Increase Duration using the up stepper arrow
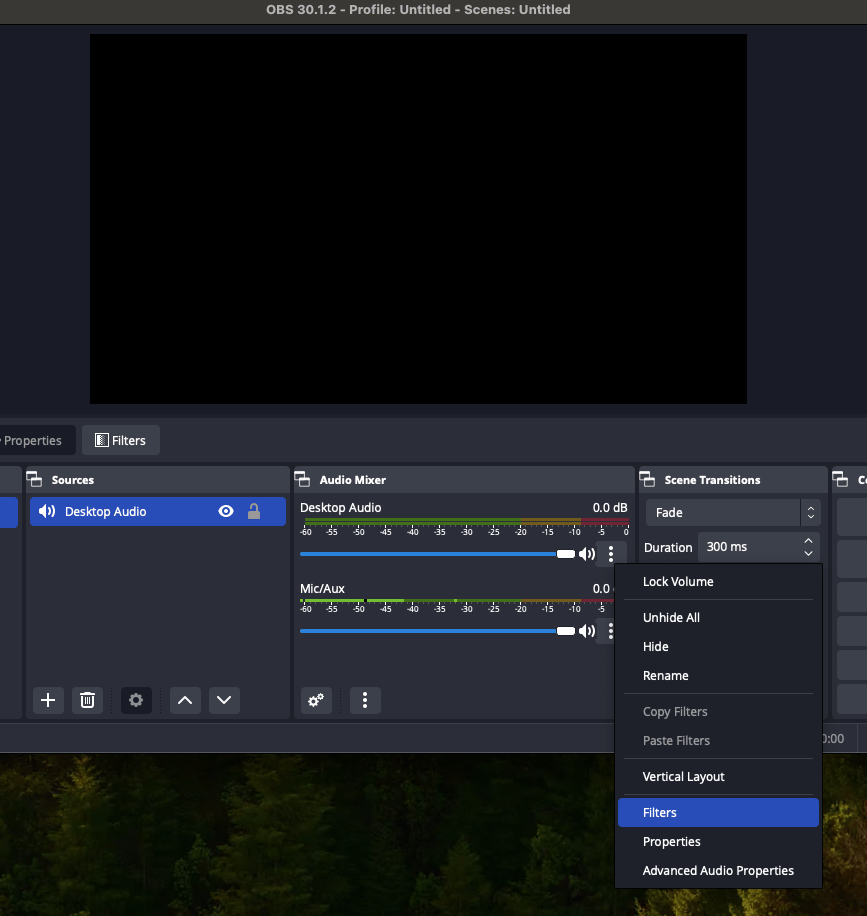 808,540
